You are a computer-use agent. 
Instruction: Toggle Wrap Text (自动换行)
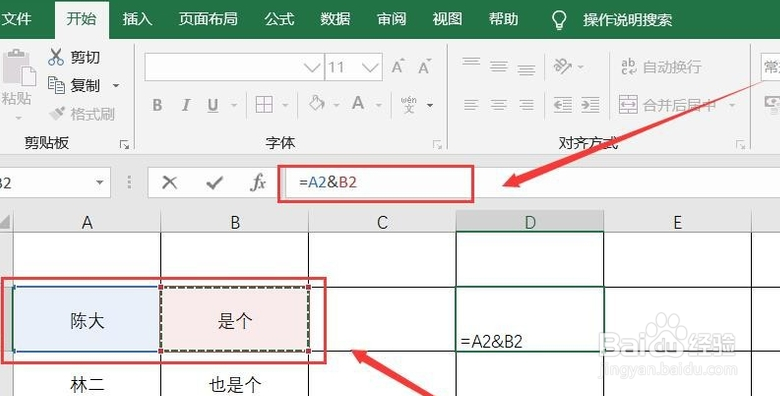pos(662,67)
